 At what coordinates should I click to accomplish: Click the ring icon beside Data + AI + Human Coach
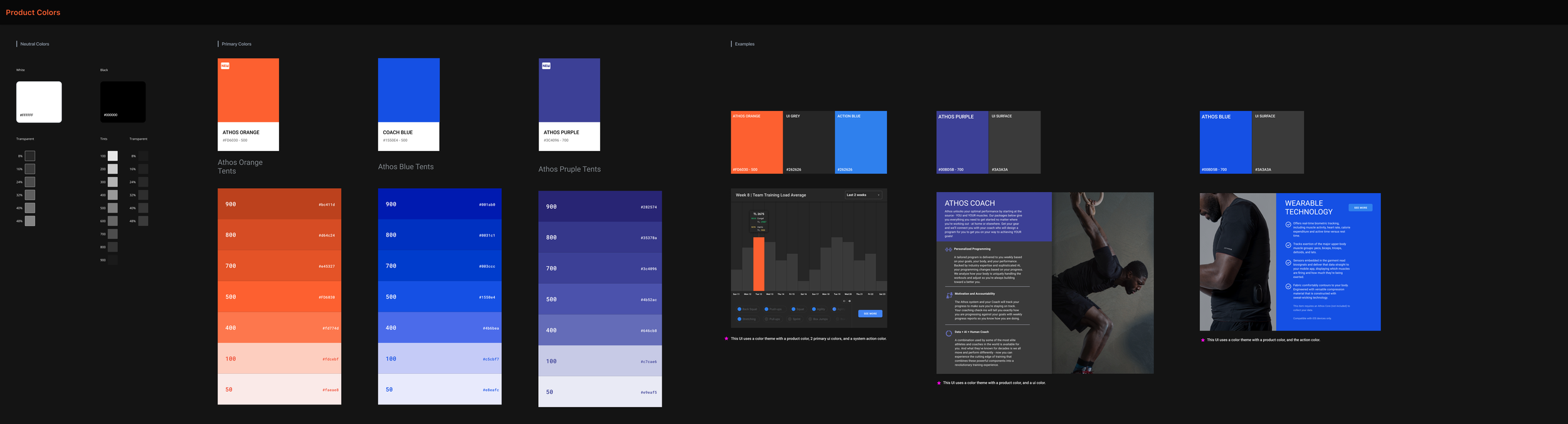pos(948,333)
